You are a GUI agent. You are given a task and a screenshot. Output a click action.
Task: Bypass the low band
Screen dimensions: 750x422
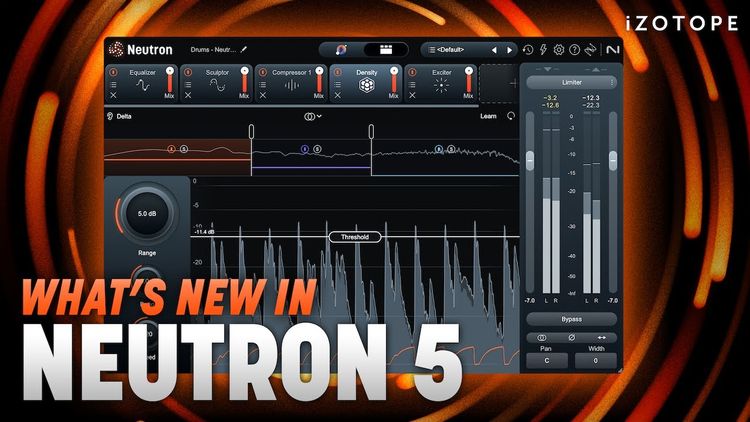171,149
